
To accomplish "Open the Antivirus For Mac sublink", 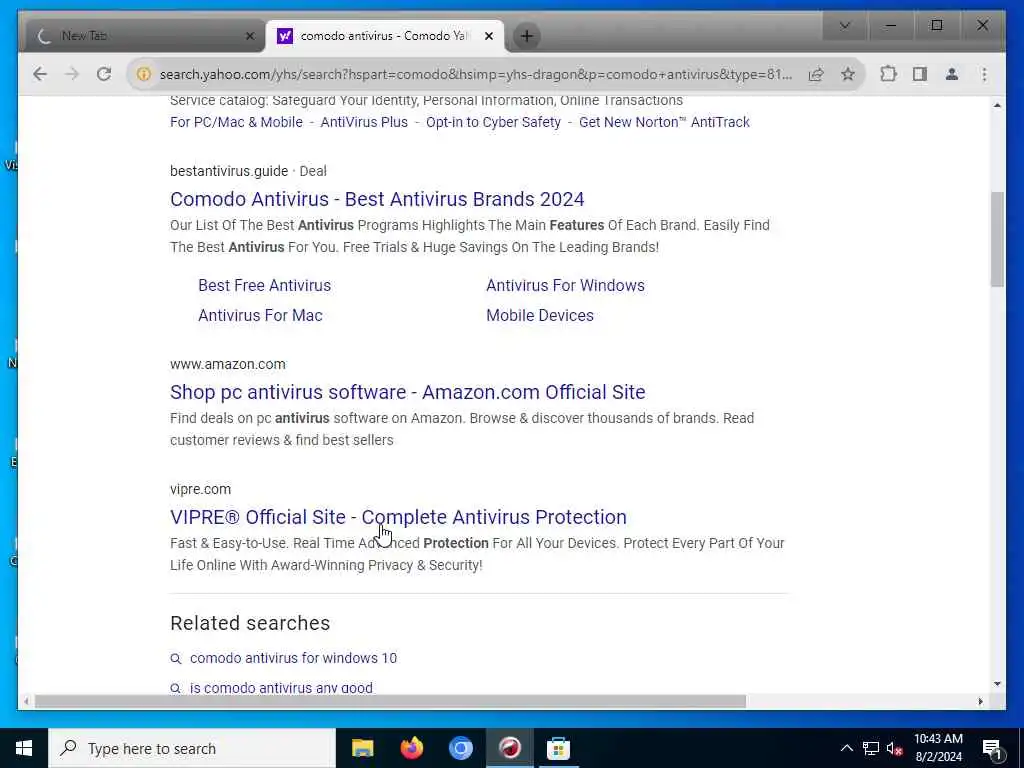I will [x=260, y=315].
